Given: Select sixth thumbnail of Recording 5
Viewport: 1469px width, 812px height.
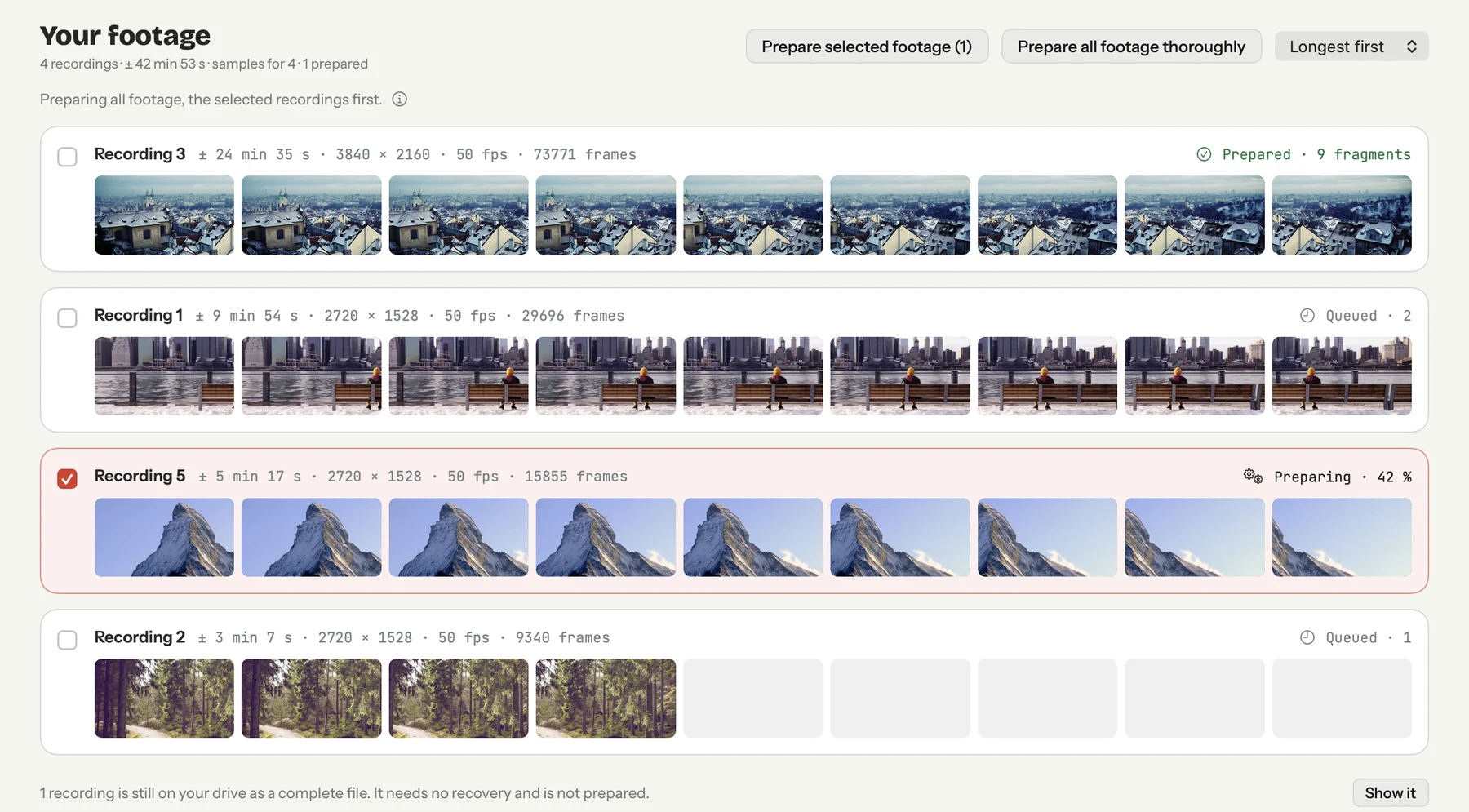Looking at the screenshot, I should 900,538.
